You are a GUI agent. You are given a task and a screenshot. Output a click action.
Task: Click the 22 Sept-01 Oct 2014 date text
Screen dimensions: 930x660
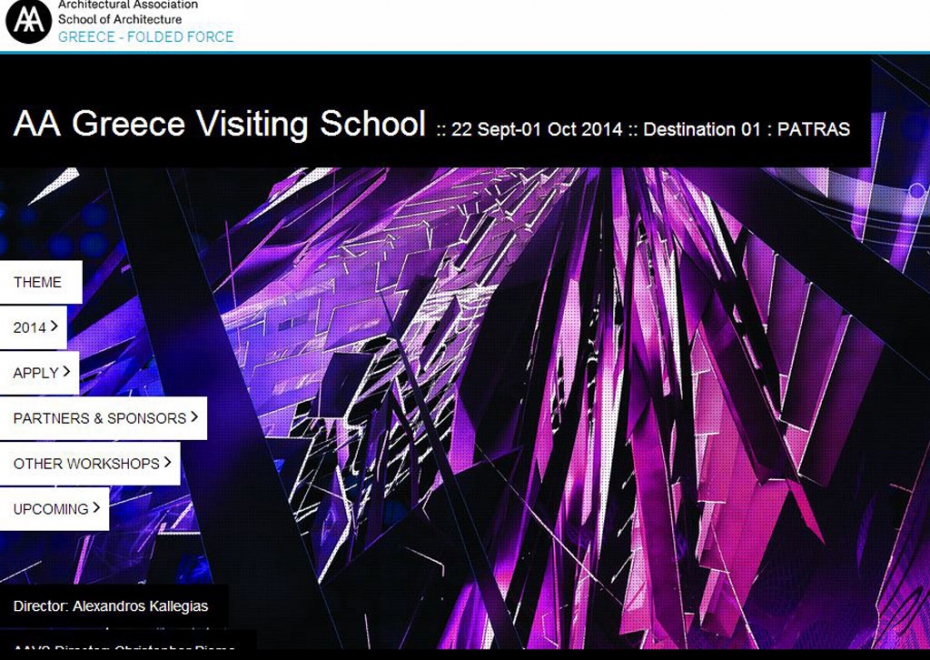click(537, 129)
